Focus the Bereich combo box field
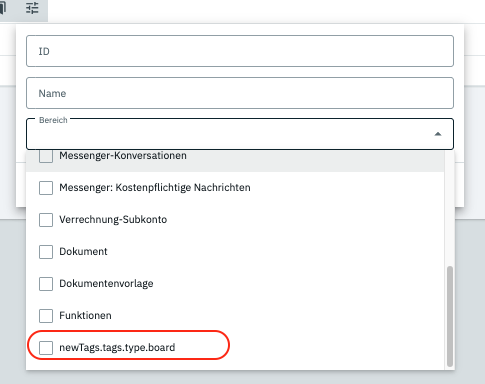The image size is (485, 384). pyautogui.click(x=240, y=134)
